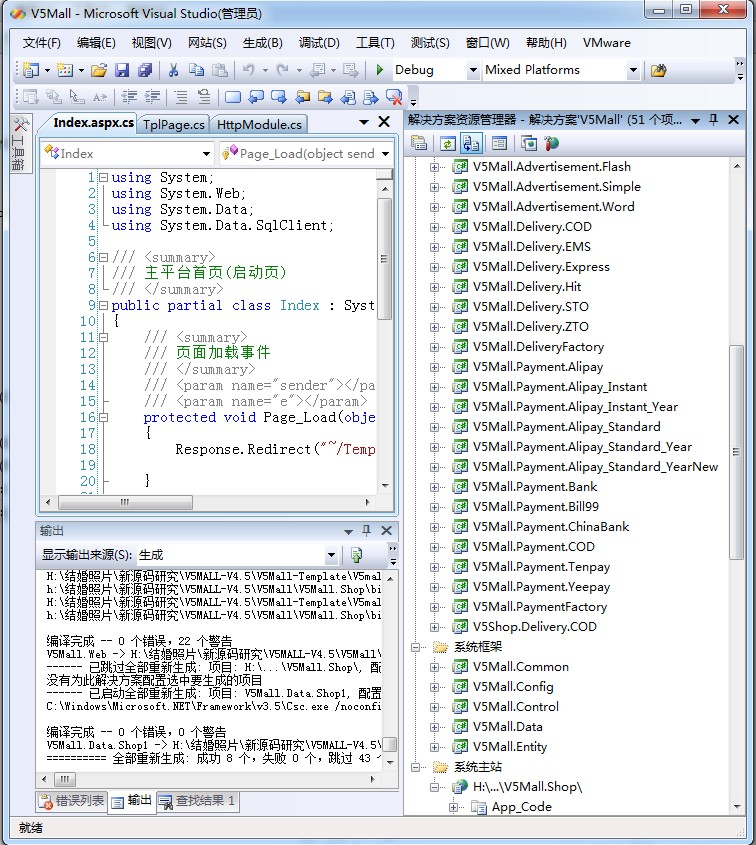Click the Decrease Indent icon

click(129, 97)
